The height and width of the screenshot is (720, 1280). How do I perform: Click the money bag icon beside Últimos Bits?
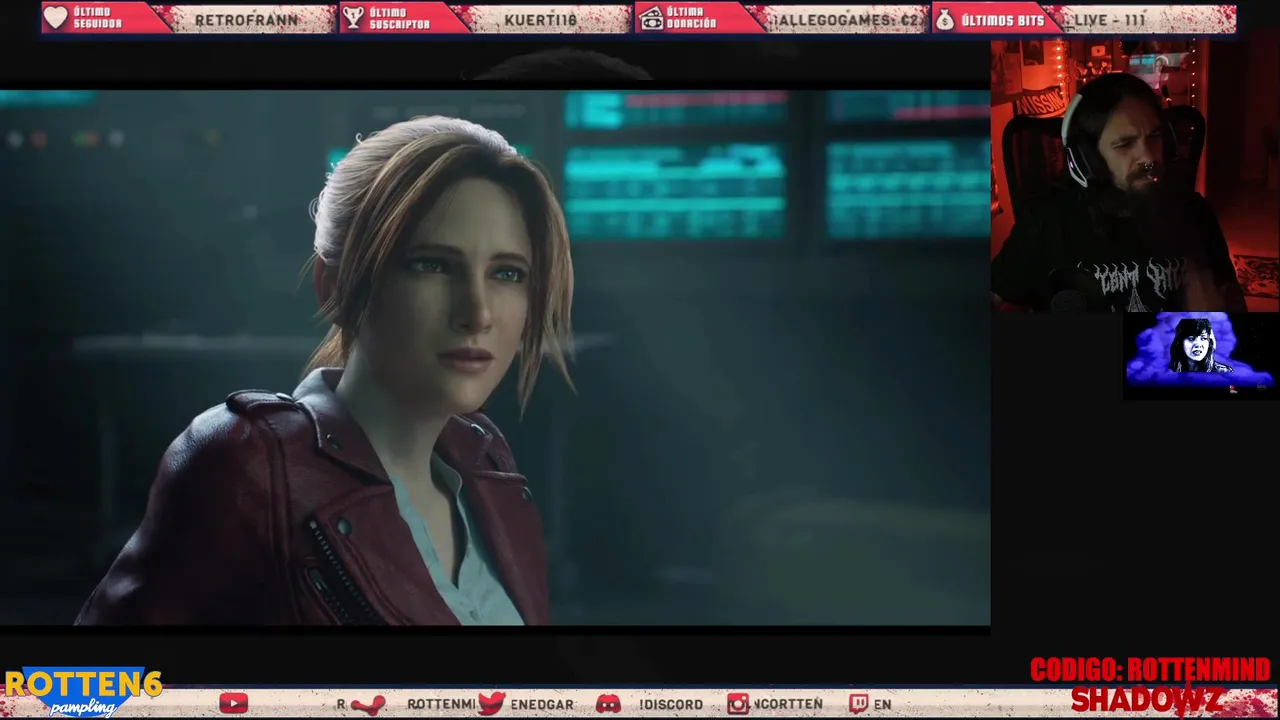pos(945,18)
